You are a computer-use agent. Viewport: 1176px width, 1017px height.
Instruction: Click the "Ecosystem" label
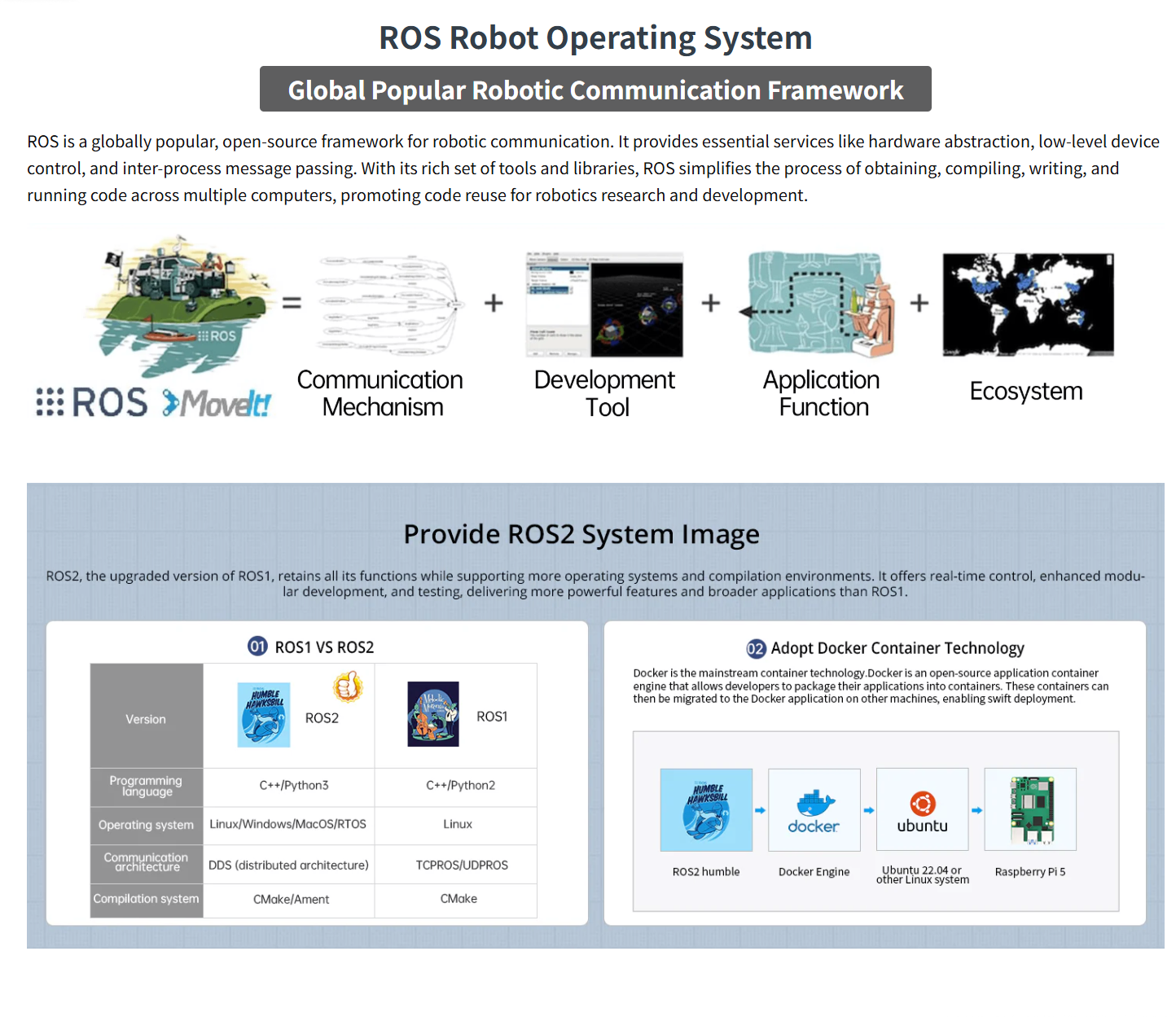click(1026, 392)
